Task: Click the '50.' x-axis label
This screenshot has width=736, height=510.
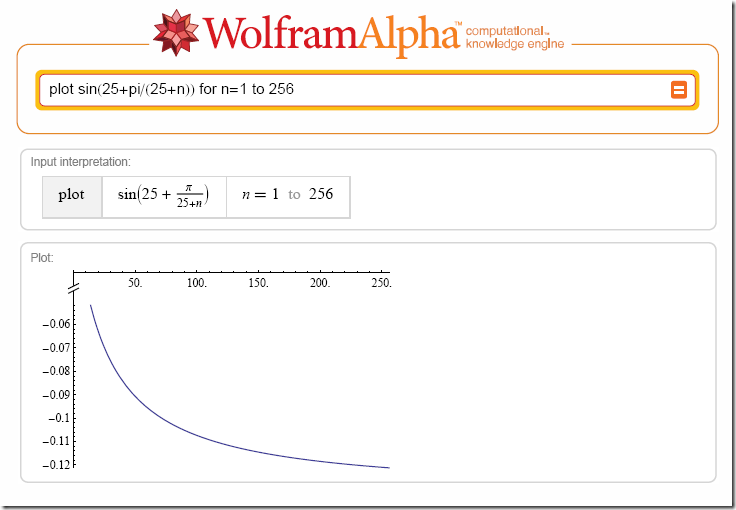Action: click(135, 283)
